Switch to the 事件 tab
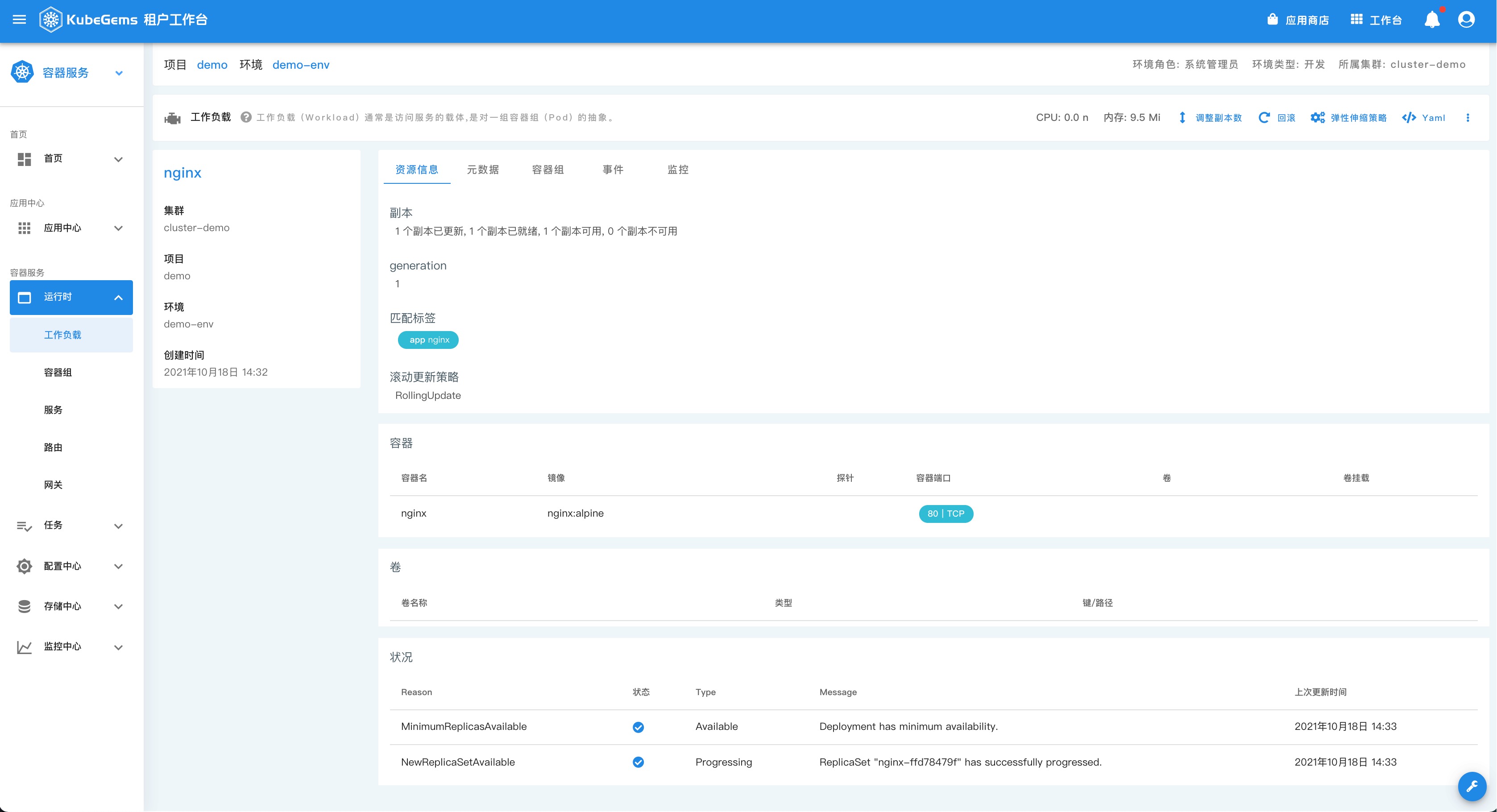The width and height of the screenshot is (1497, 812). [613, 170]
